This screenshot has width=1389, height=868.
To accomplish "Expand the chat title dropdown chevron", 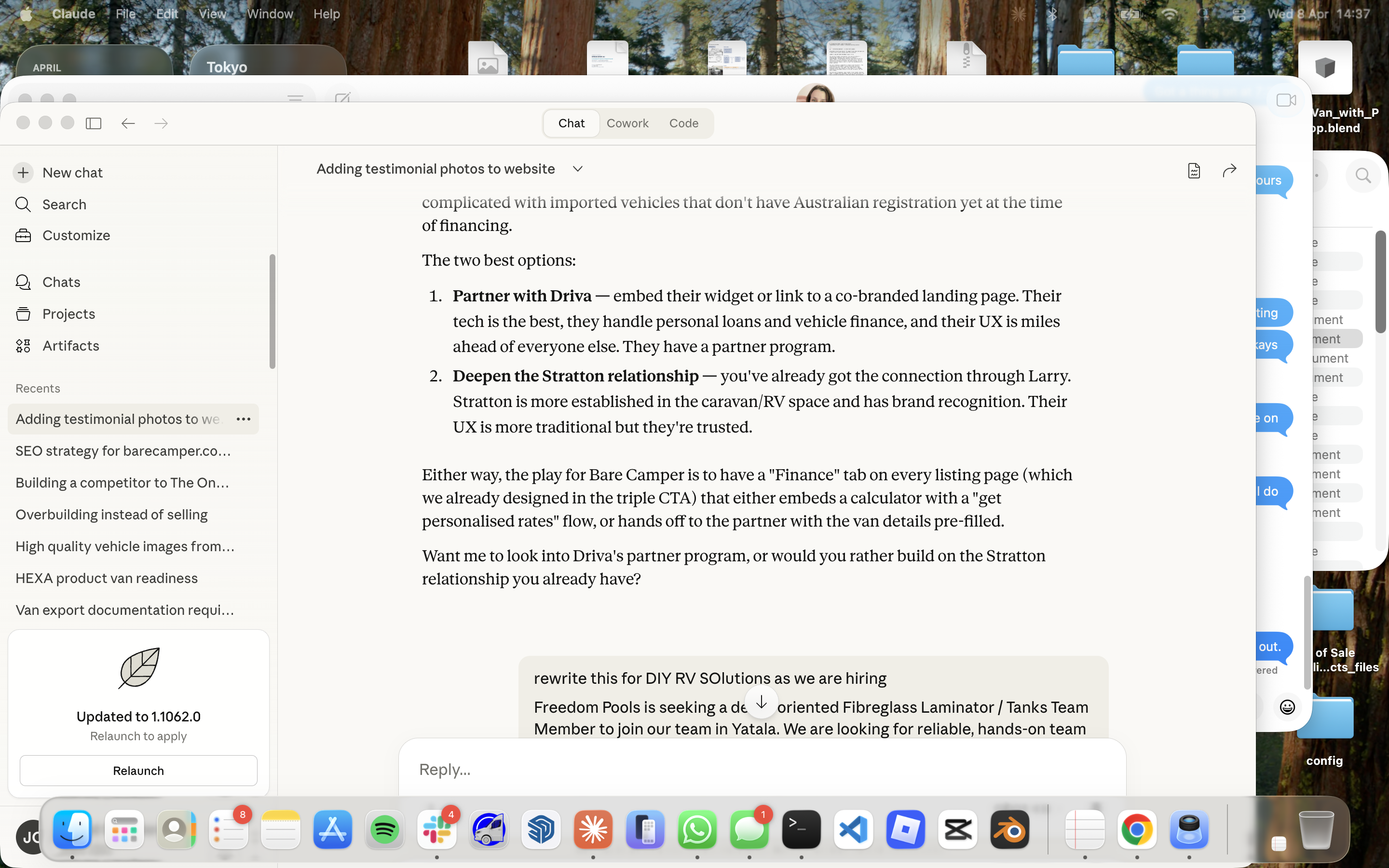I will [x=577, y=169].
